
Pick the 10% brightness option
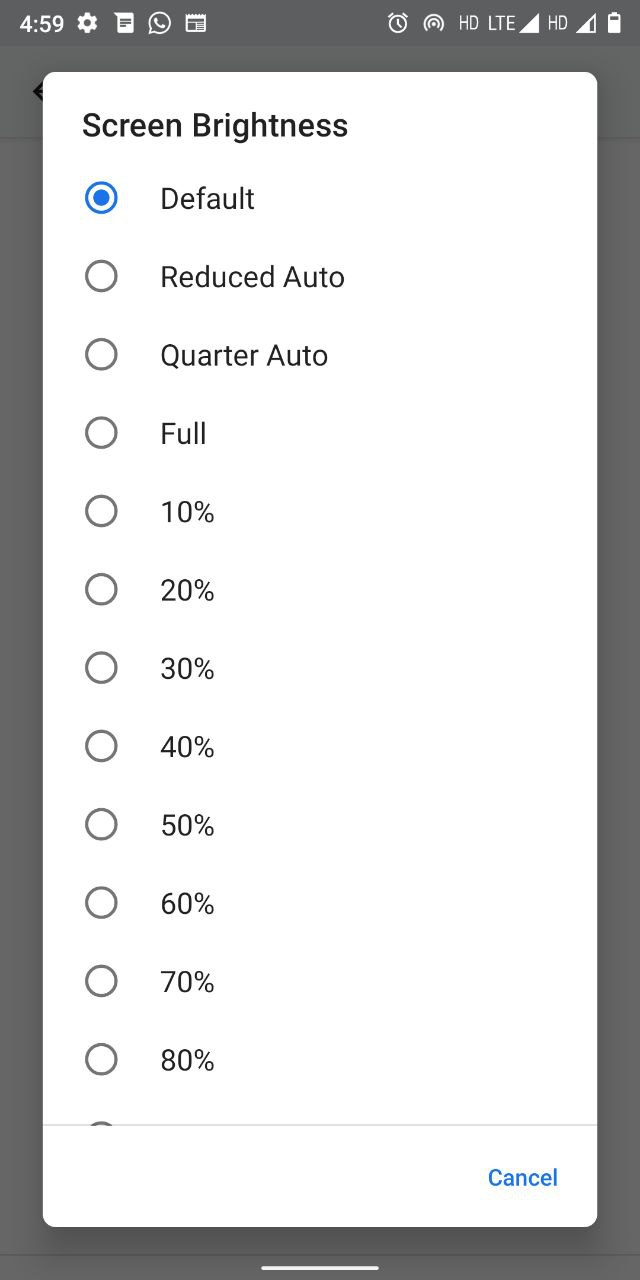[101, 511]
